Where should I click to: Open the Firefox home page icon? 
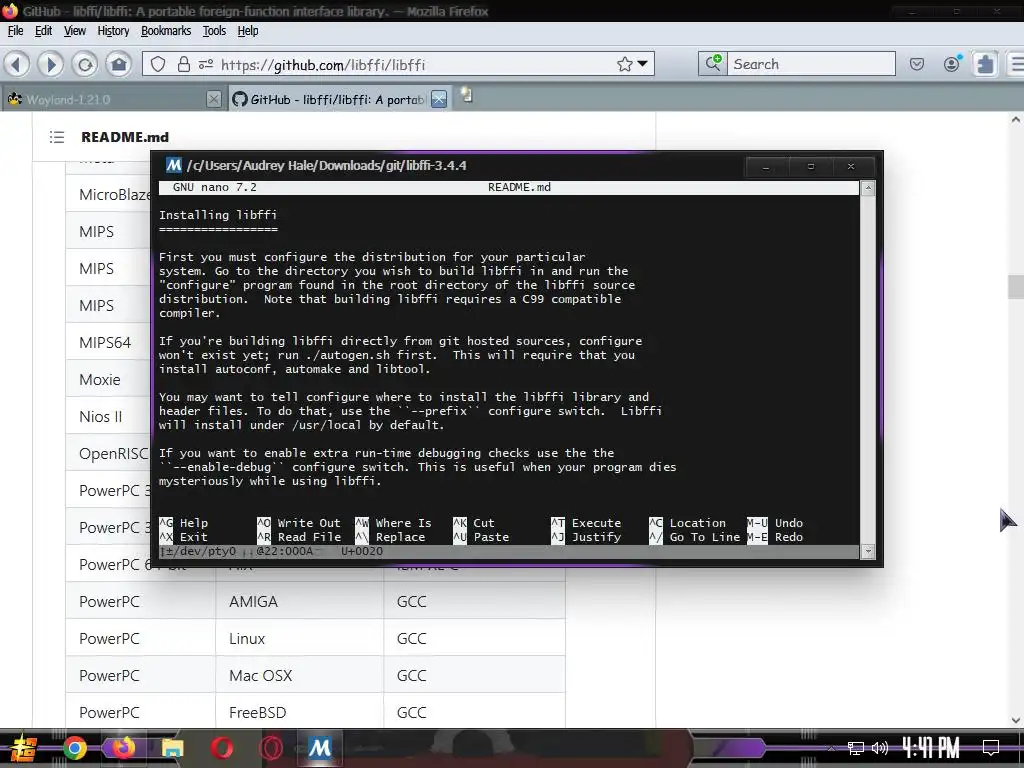tap(119, 64)
